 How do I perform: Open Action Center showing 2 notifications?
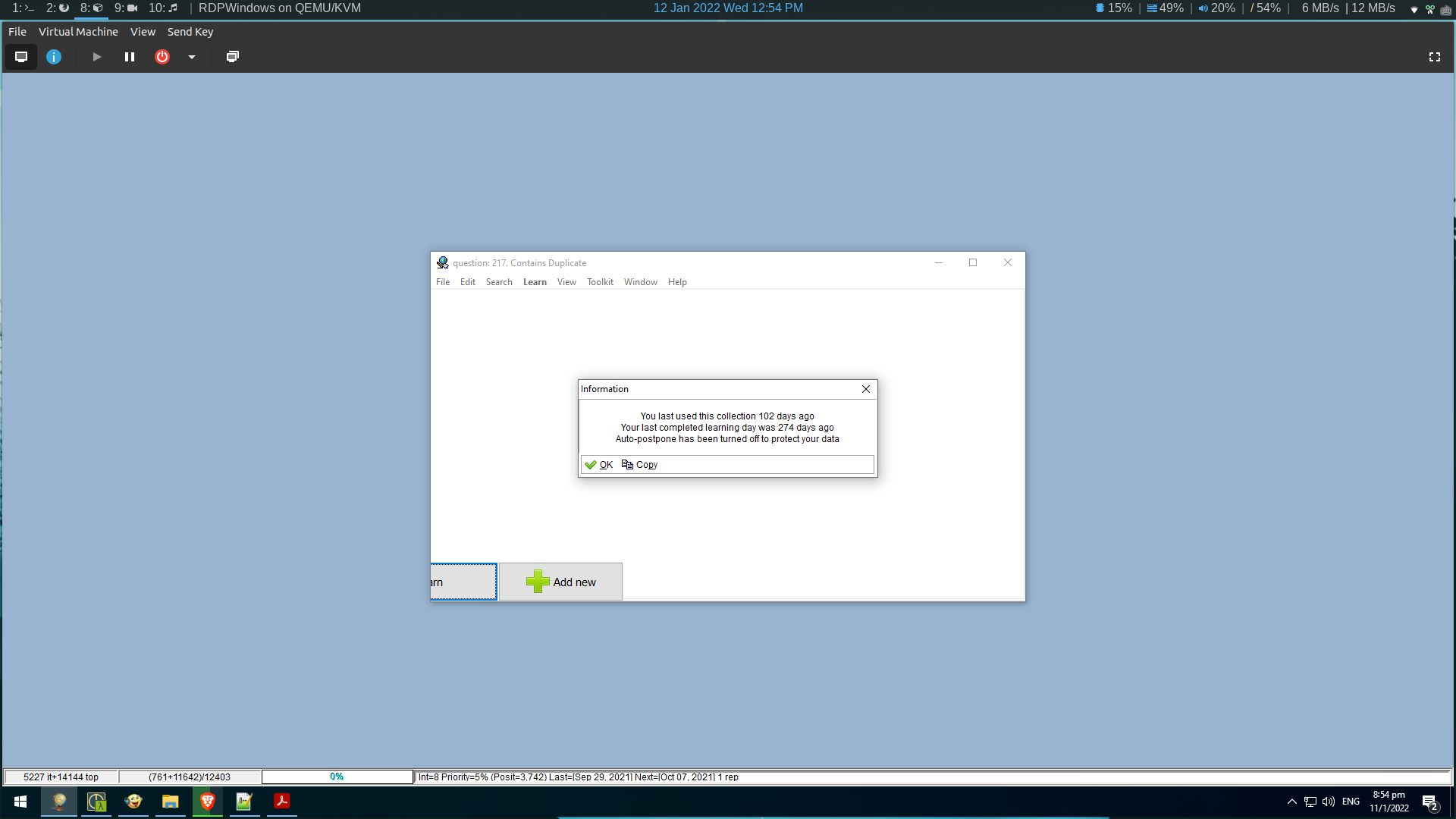[x=1432, y=802]
